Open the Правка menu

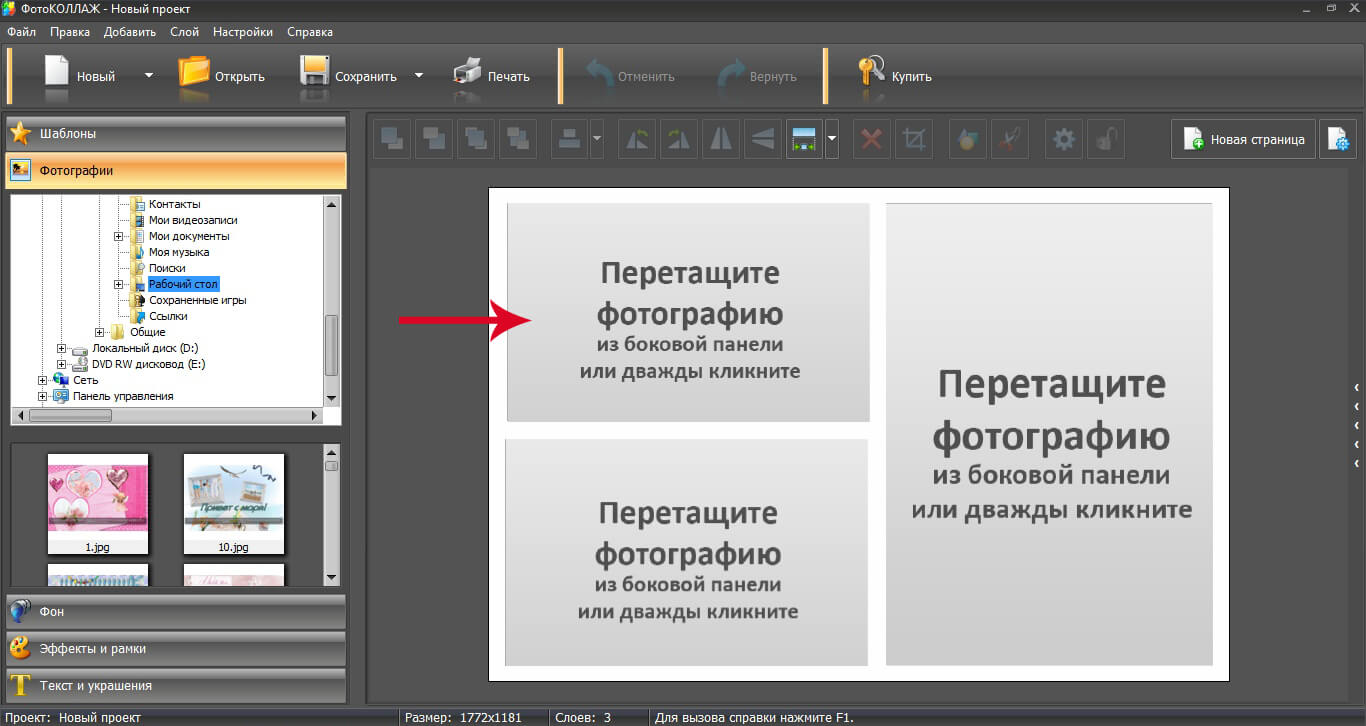[70, 32]
